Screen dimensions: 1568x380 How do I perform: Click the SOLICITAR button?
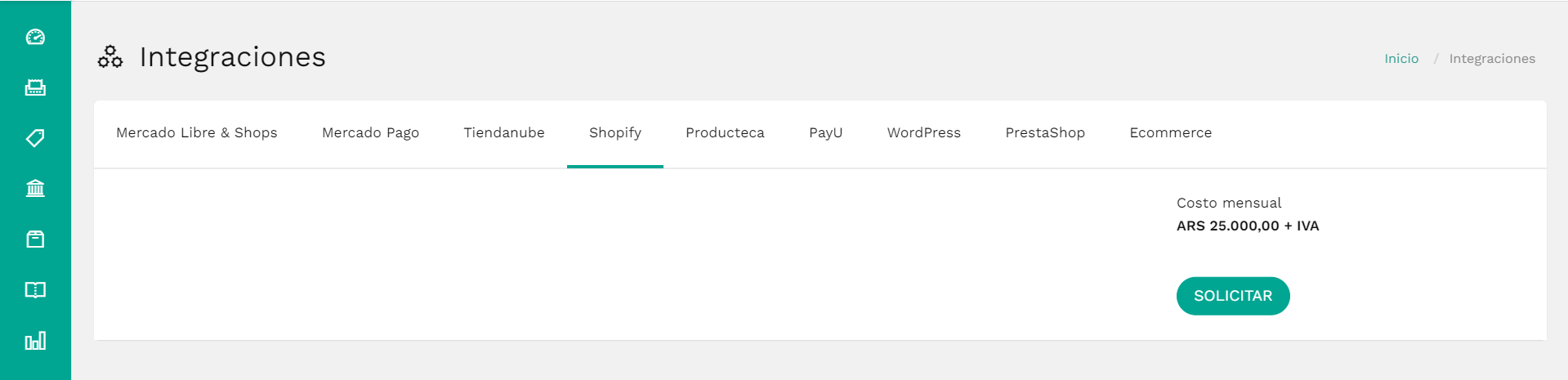pos(1233,296)
